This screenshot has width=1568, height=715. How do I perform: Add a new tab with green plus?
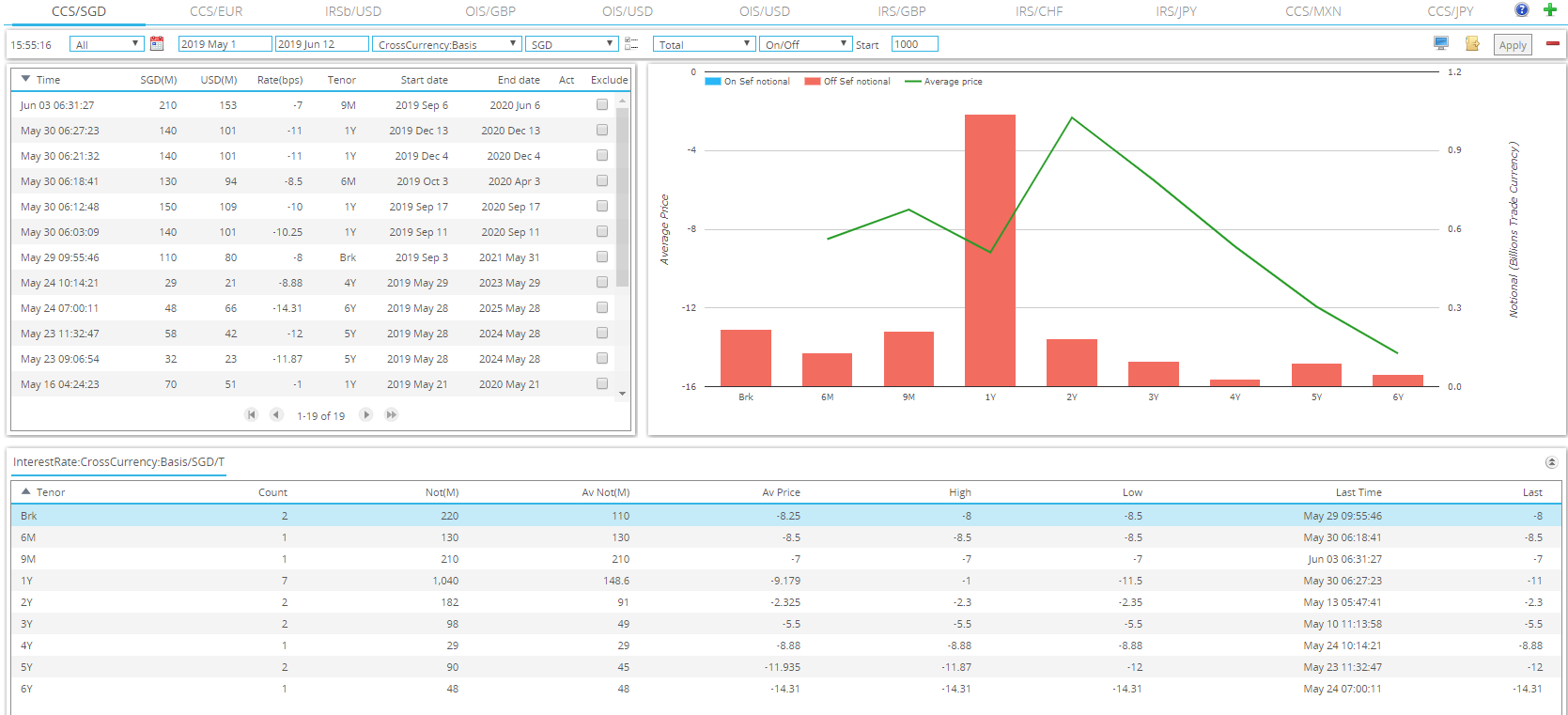(x=1550, y=10)
